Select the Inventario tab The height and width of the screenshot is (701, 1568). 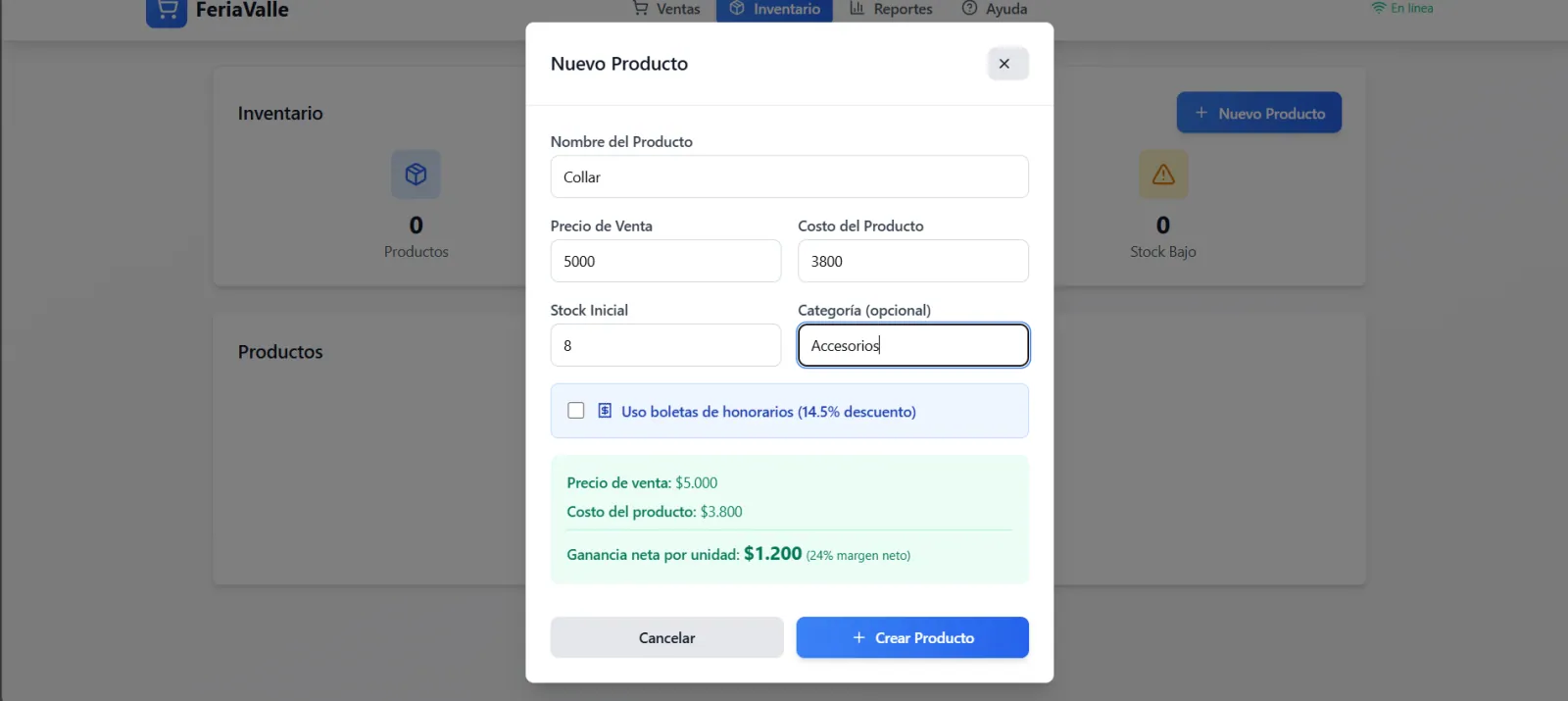point(774,9)
